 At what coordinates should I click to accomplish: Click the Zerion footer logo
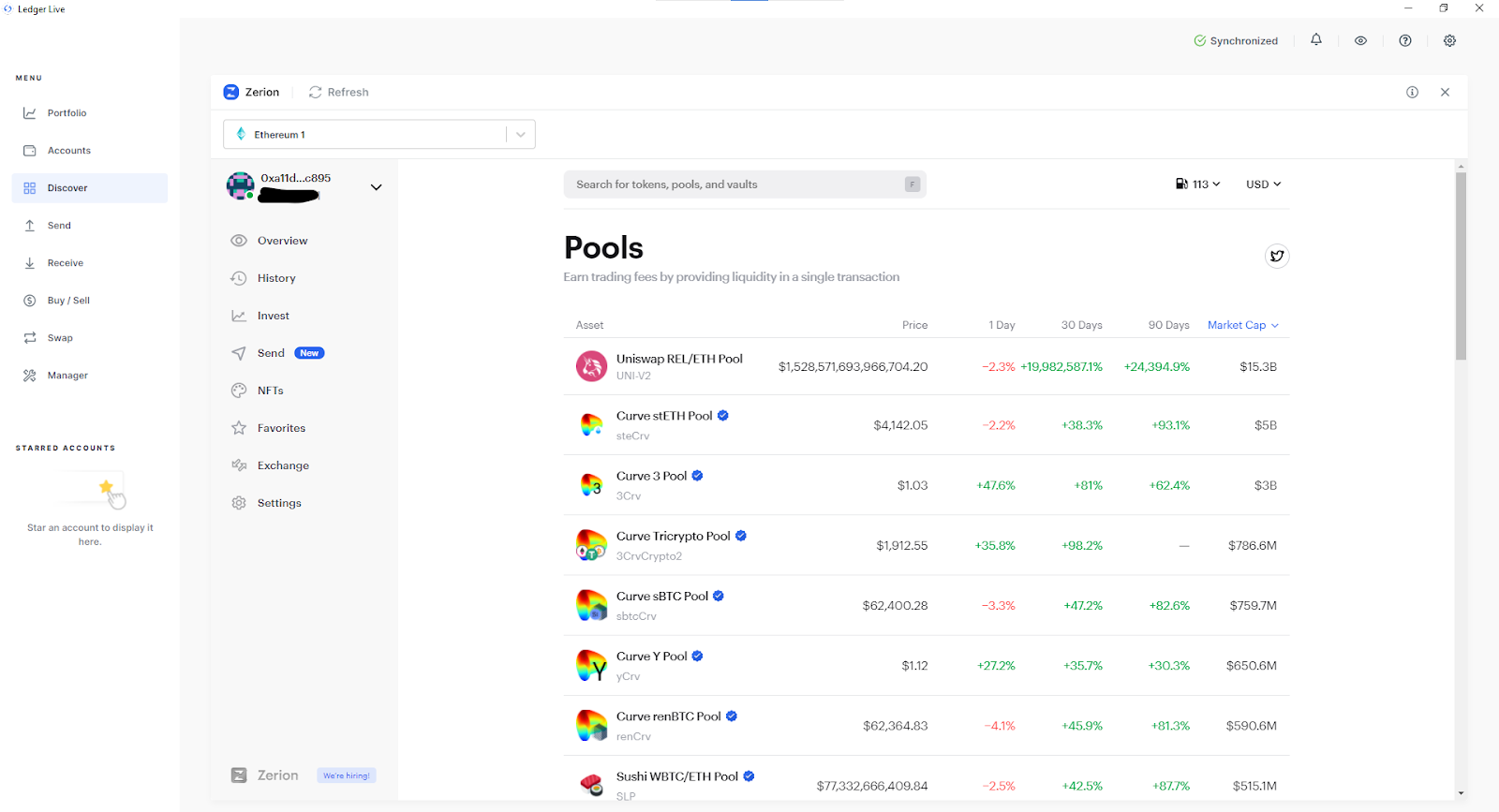(264, 775)
